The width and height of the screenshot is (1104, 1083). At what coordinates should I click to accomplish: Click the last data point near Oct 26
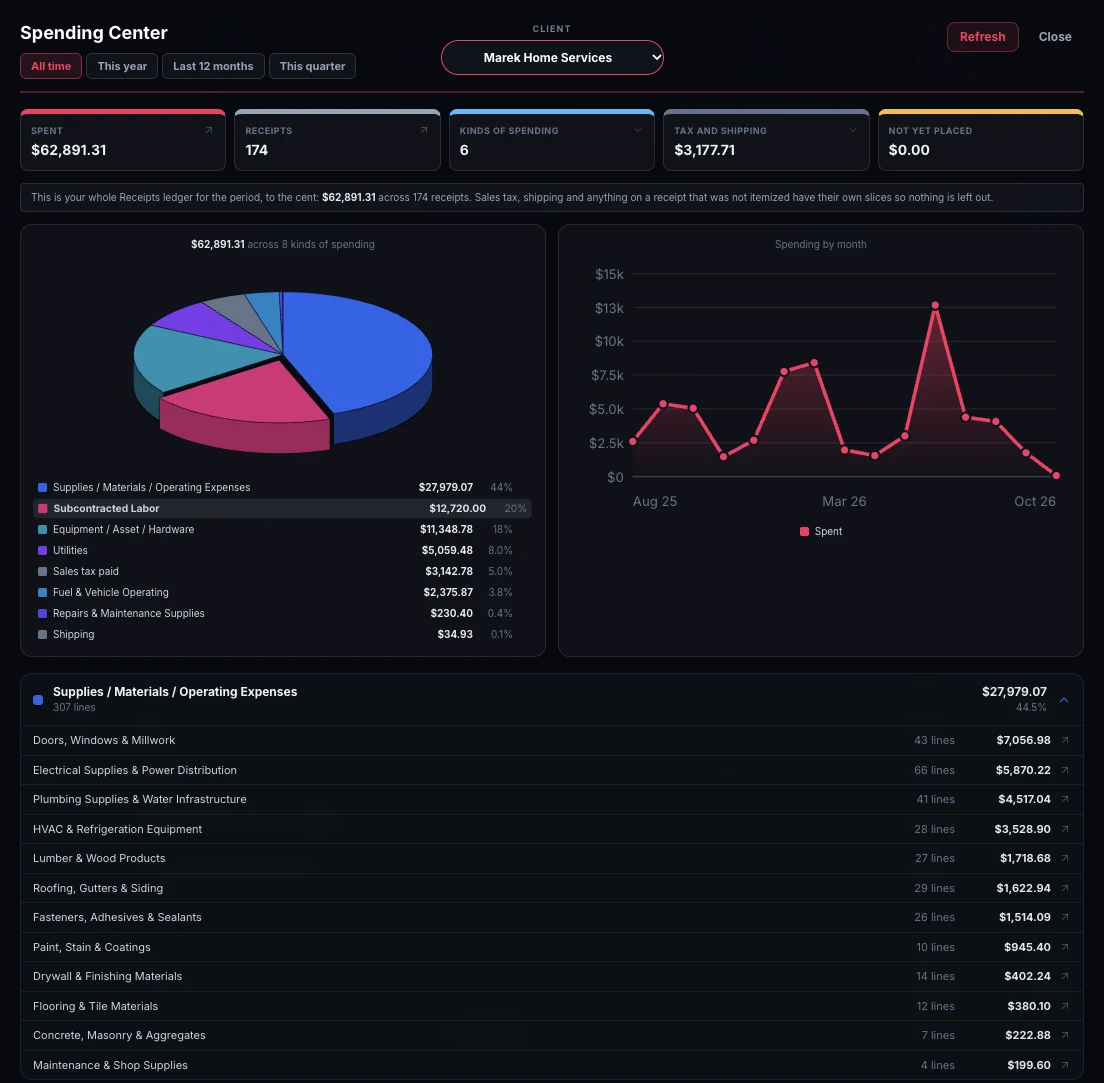click(x=1056, y=475)
